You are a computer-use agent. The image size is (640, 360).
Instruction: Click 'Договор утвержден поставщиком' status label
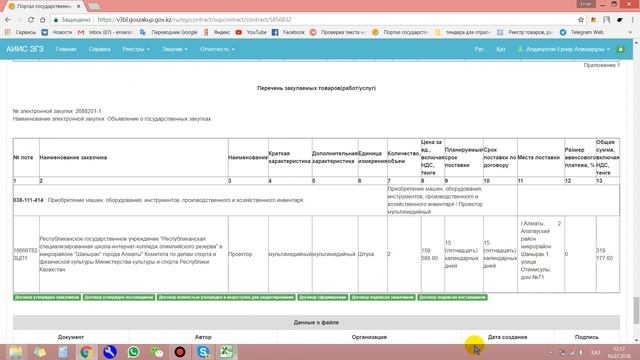[119, 297]
